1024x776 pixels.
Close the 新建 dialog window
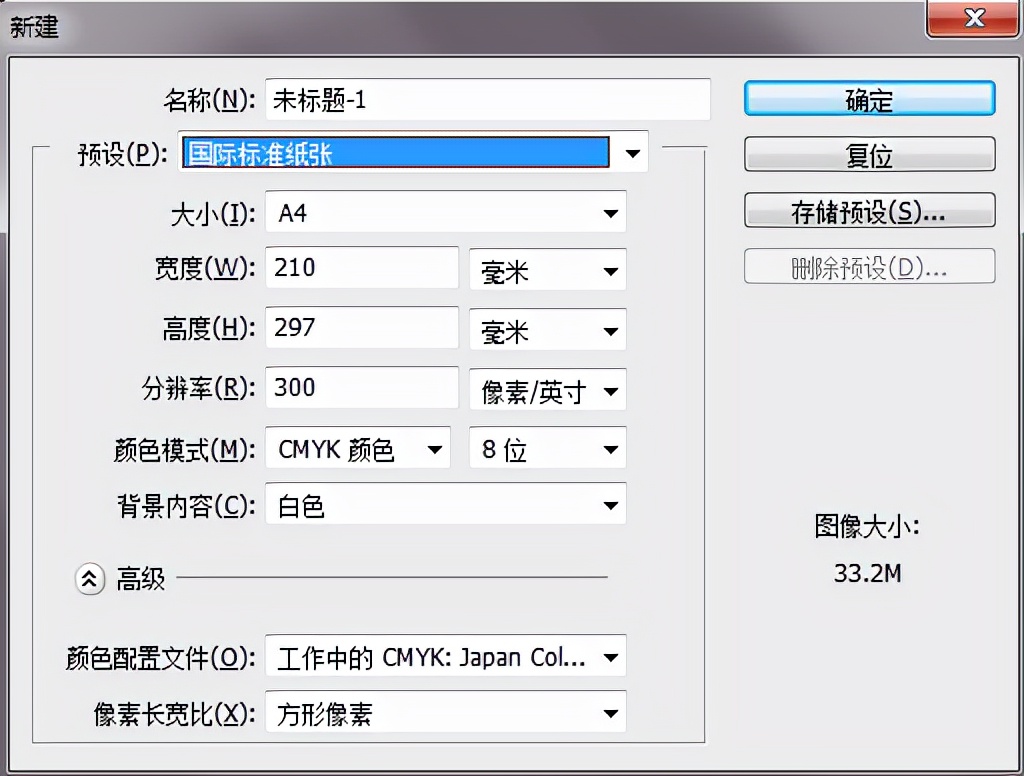tap(974, 18)
